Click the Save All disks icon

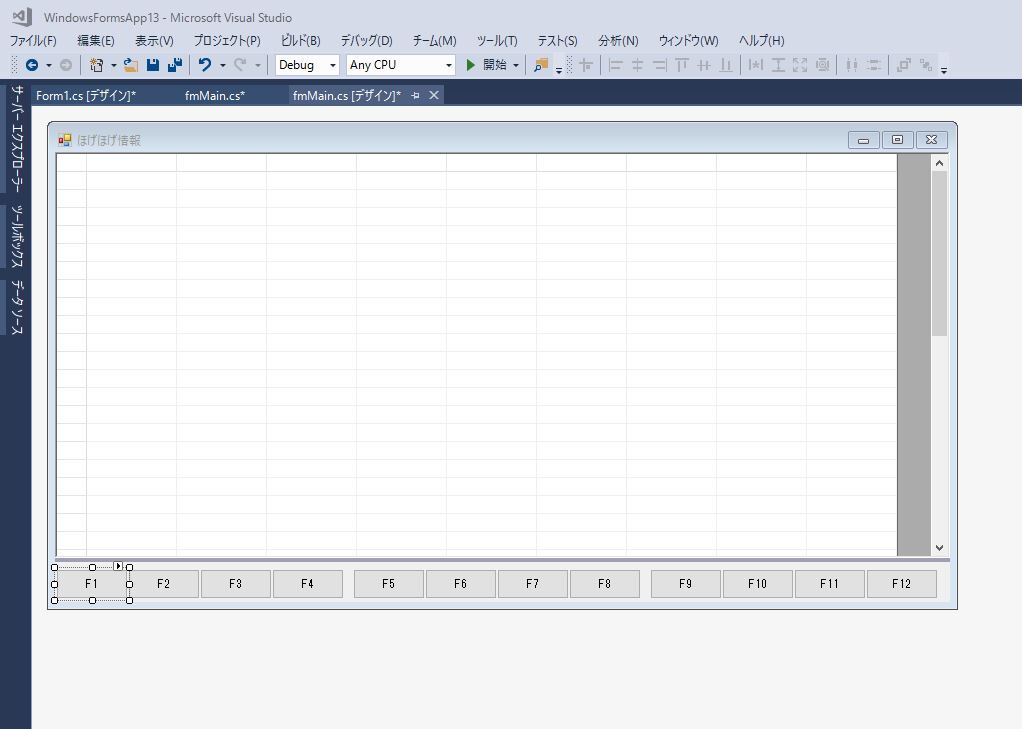pyautogui.click(x=175, y=65)
